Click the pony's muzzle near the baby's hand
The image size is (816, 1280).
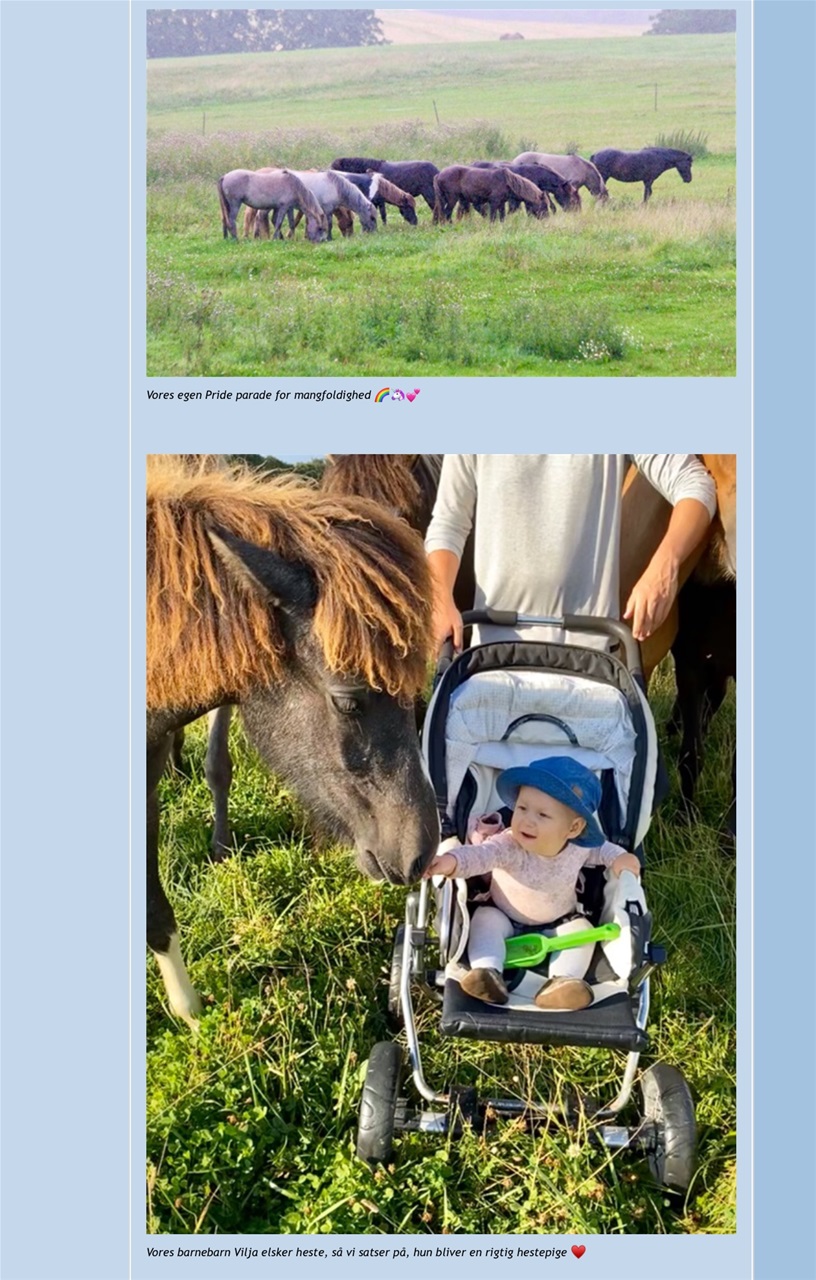400,855
